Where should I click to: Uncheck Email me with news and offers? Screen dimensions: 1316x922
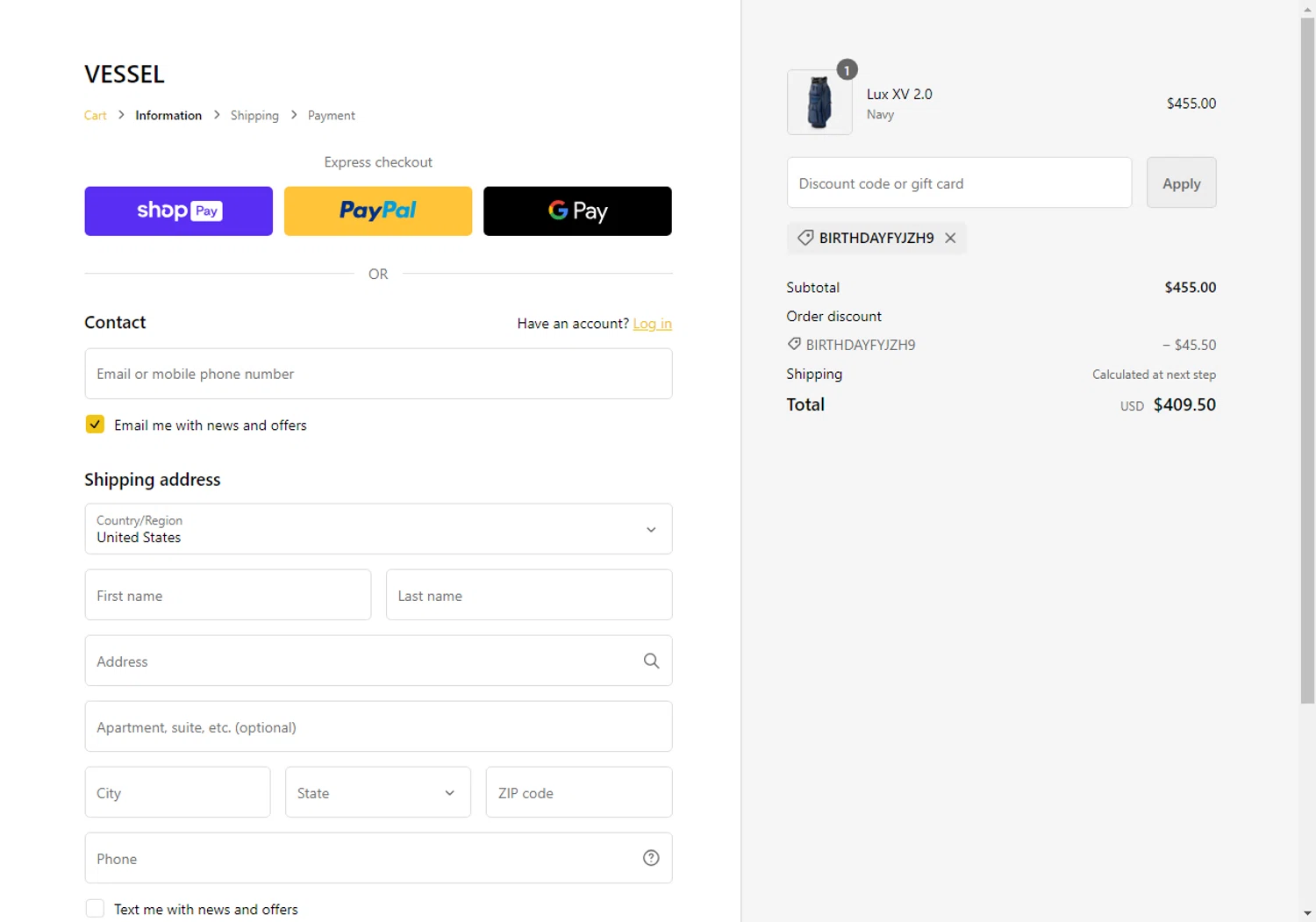coord(95,425)
